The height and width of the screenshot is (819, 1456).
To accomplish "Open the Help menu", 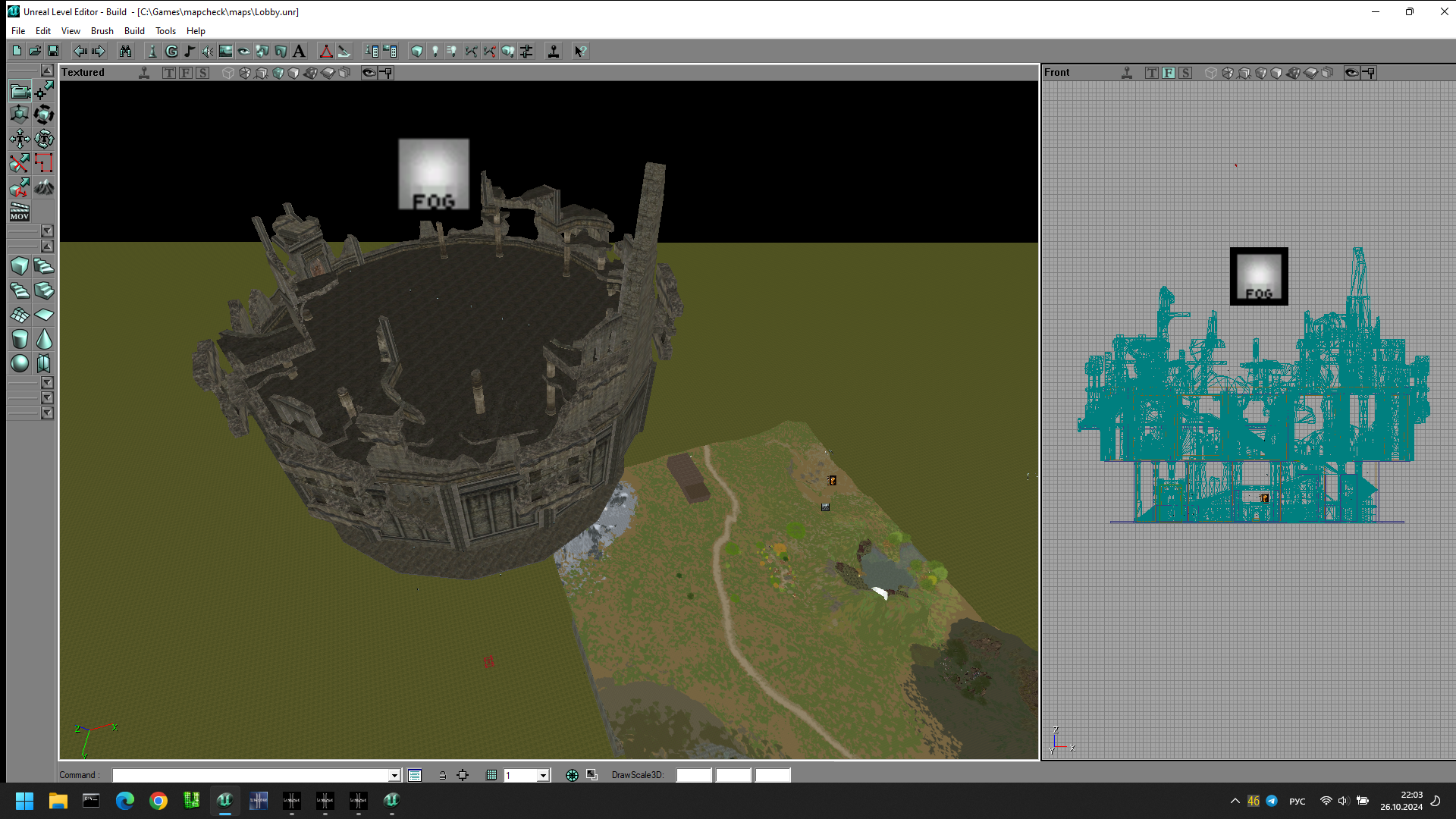I will (196, 31).
